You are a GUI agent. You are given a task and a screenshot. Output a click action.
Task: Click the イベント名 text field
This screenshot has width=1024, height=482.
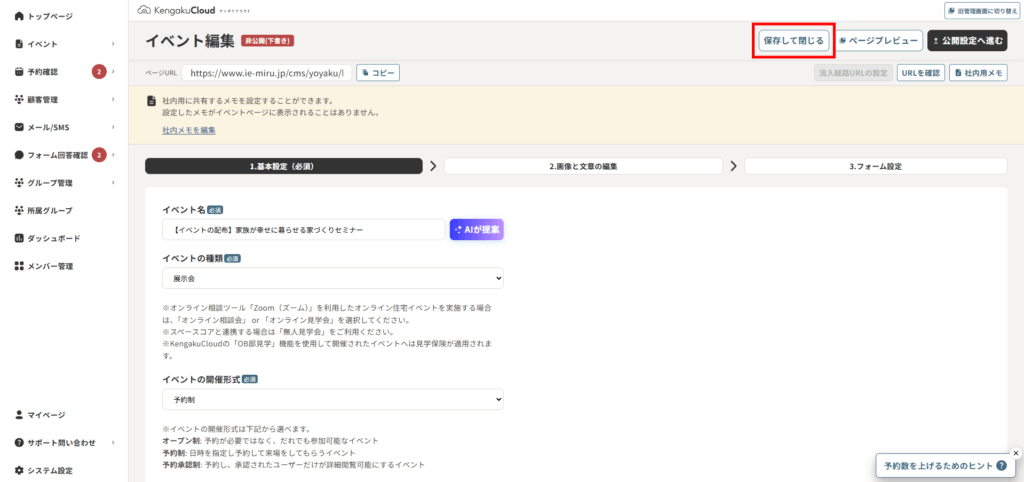[303, 230]
